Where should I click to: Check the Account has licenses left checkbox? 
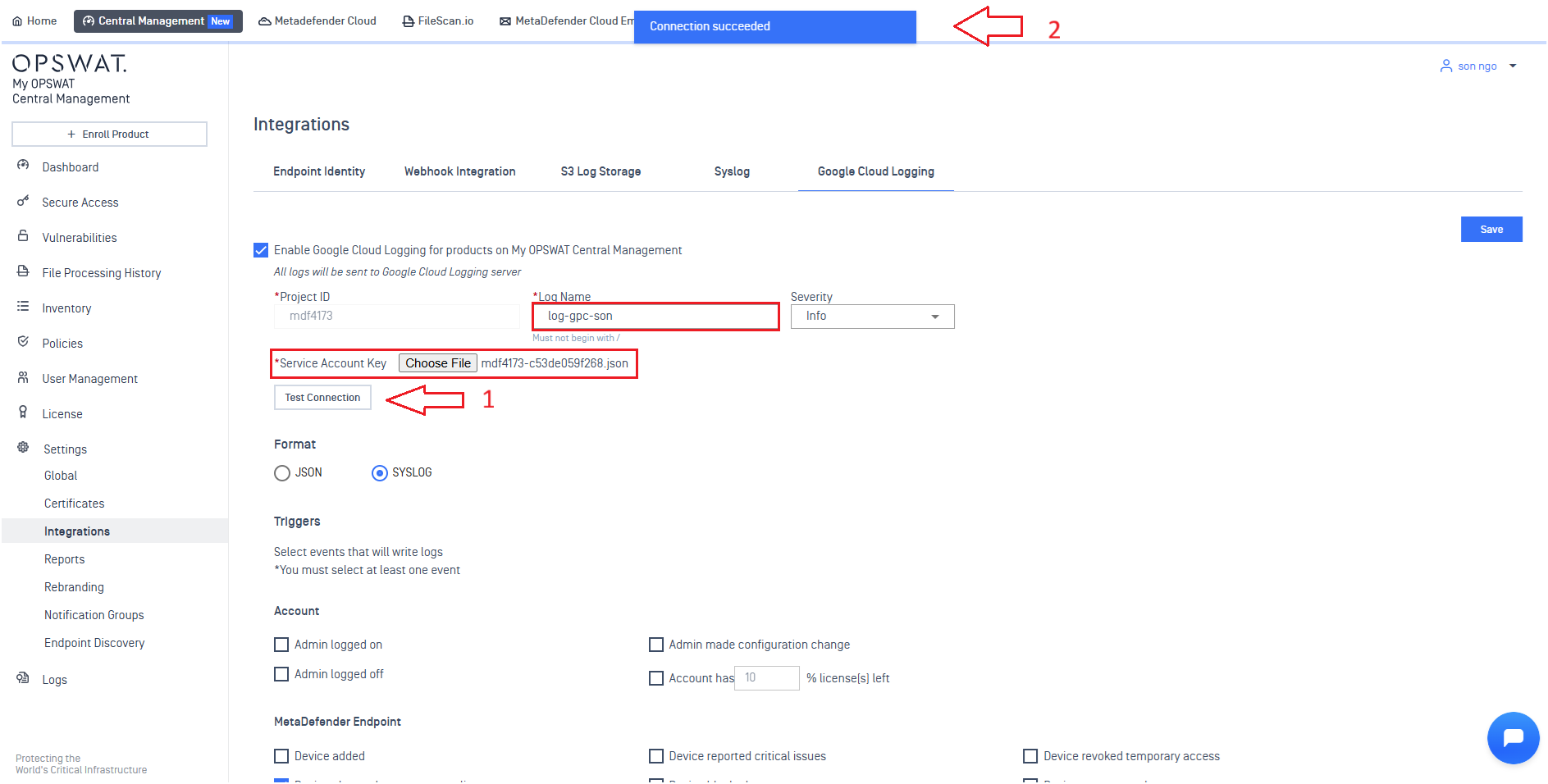click(656, 678)
